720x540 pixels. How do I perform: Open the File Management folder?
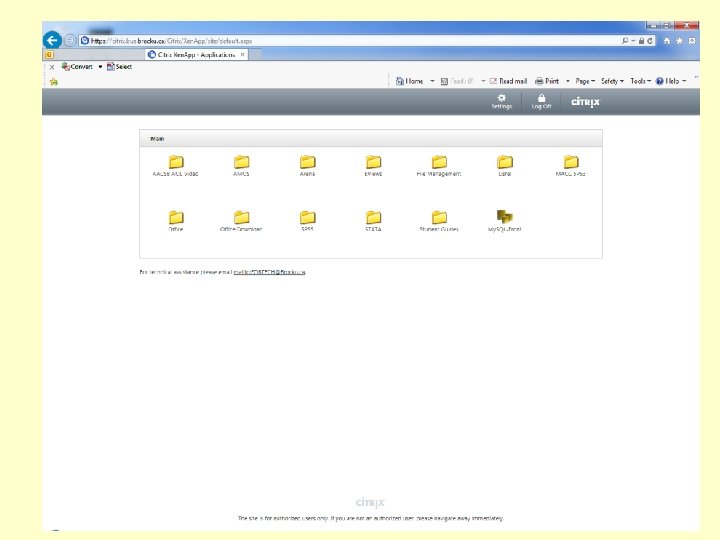[439, 166]
